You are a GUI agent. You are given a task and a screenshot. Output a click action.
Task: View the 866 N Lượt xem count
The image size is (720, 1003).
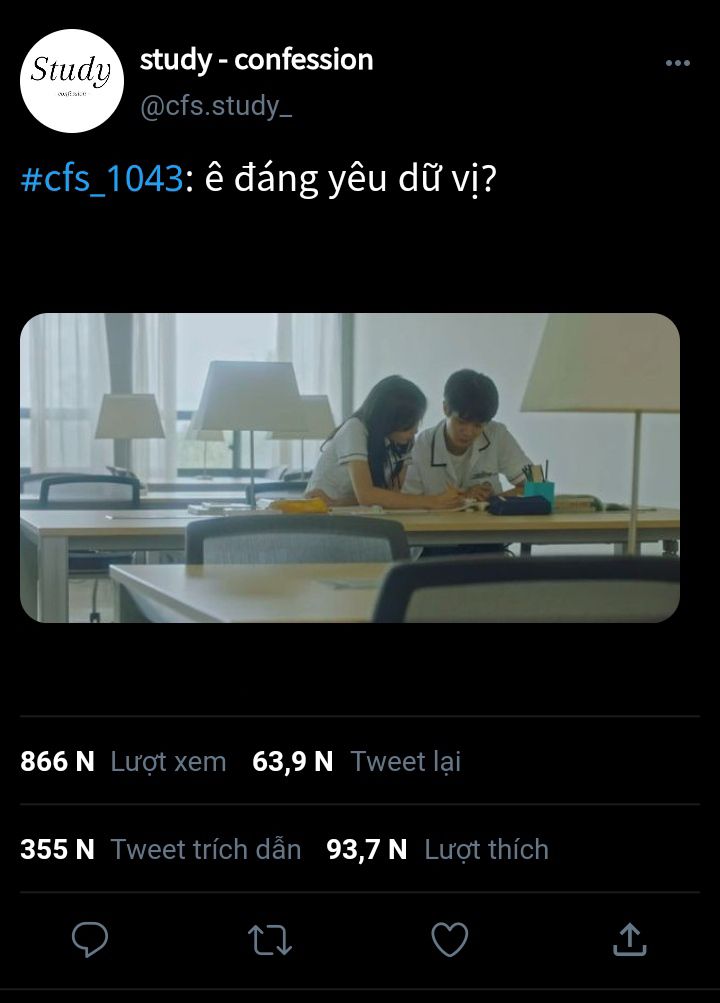123,761
